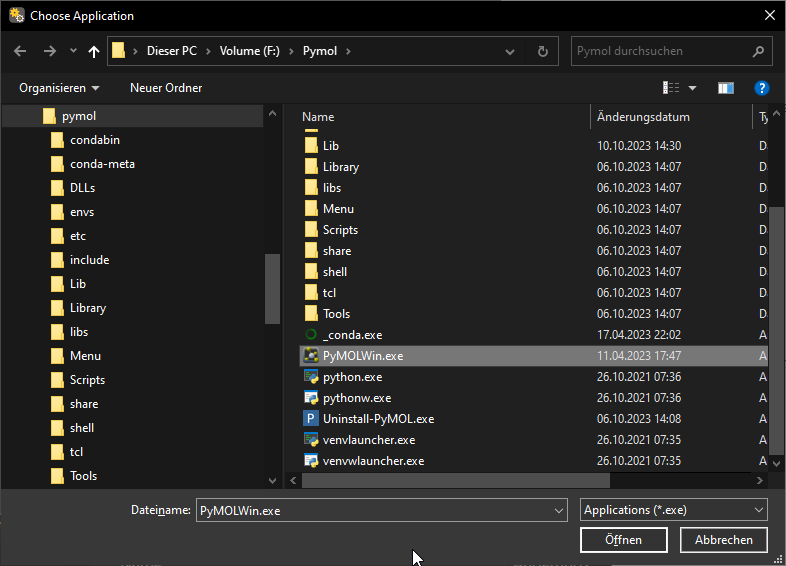Click date 17.04.2023 22:02 cell
This screenshot has width=786, height=566.
639,335
